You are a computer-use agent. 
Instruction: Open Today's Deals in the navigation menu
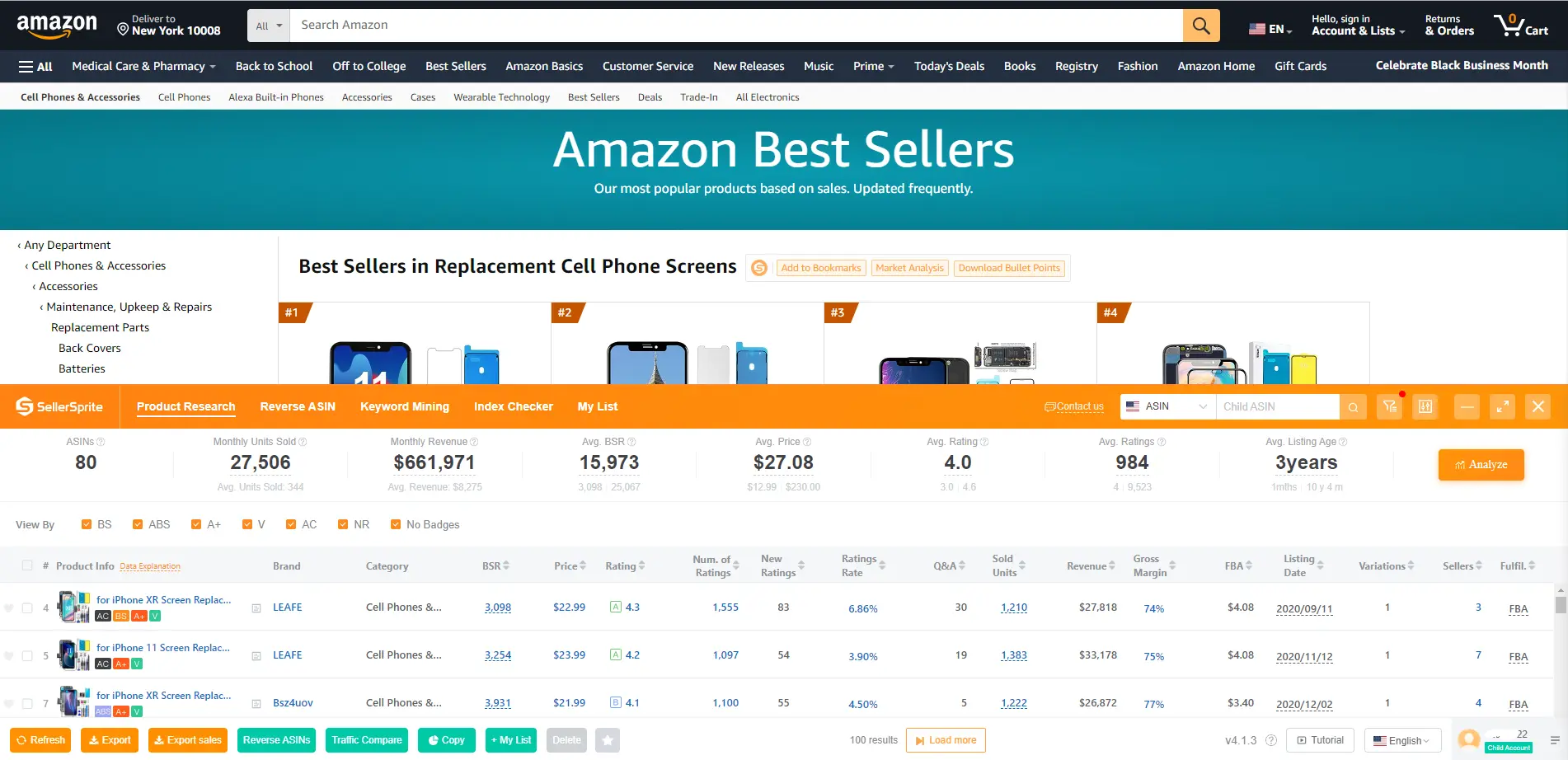click(949, 66)
